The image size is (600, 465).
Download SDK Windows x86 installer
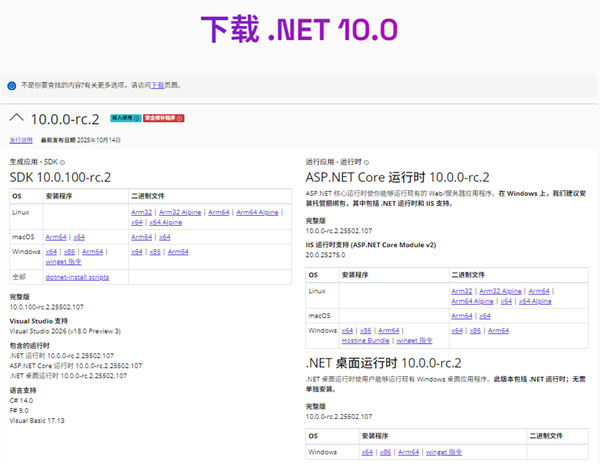(69, 251)
